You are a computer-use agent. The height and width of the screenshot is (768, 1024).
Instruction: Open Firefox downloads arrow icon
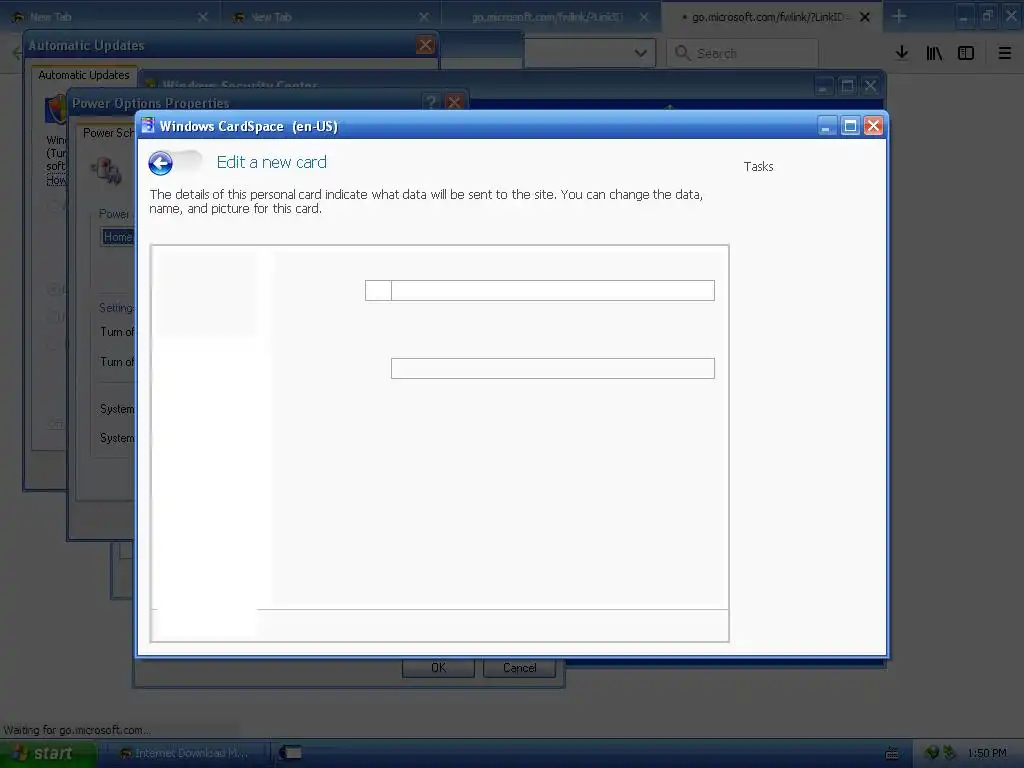point(902,53)
